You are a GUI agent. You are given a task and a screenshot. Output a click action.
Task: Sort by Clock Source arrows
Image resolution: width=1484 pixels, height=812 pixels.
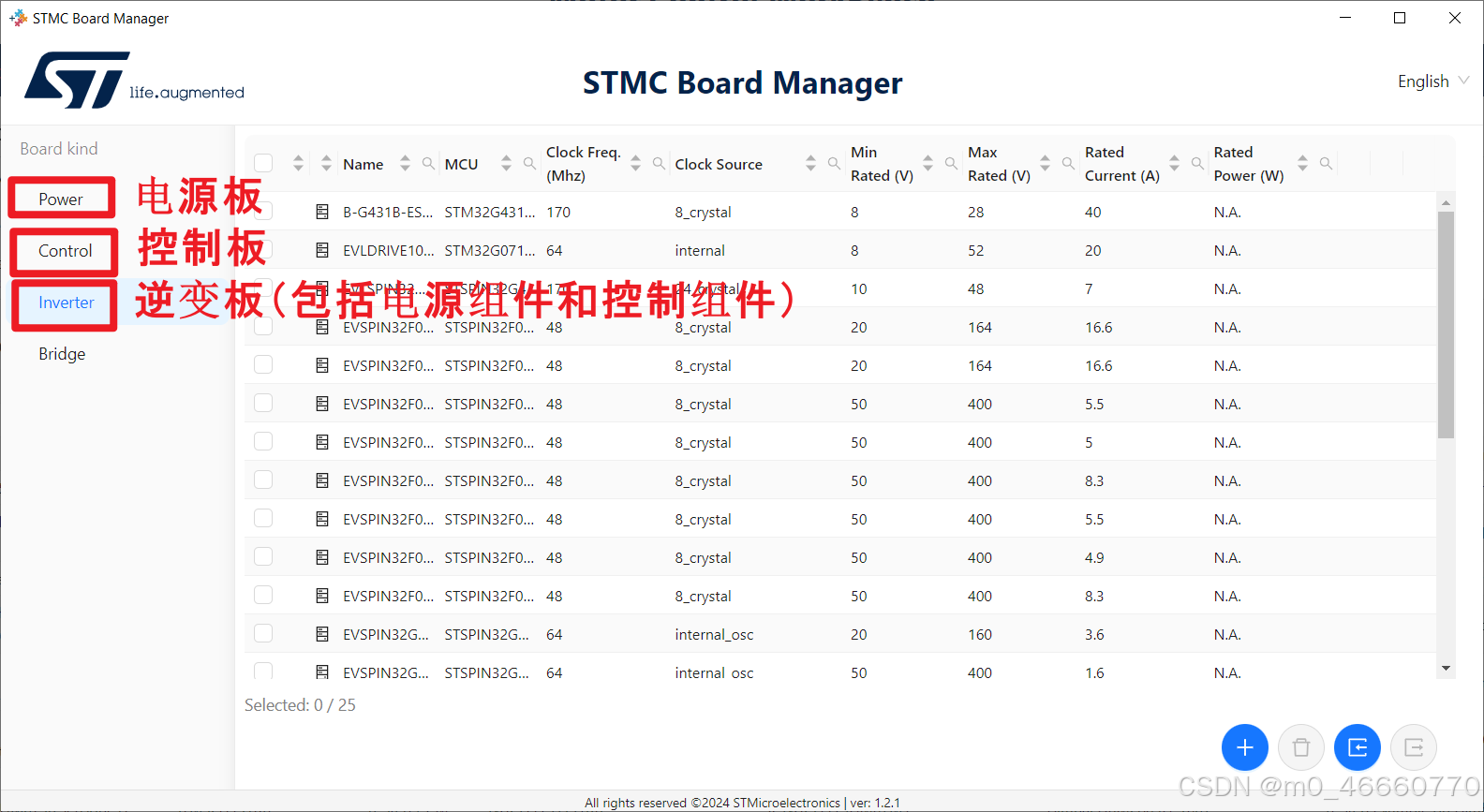(x=810, y=163)
